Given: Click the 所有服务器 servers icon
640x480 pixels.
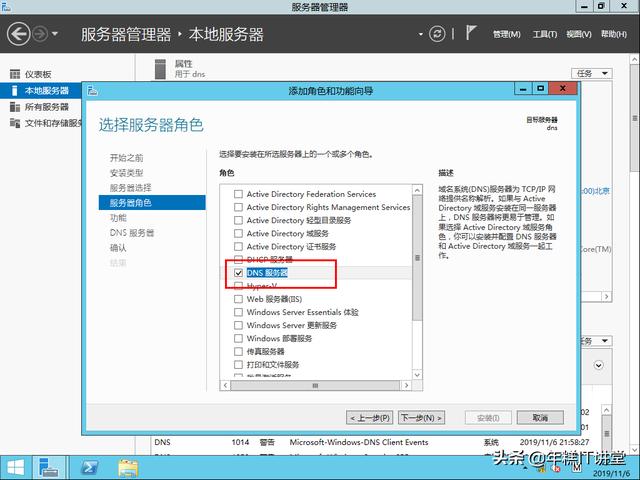Looking at the screenshot, I should pos(15,107).
